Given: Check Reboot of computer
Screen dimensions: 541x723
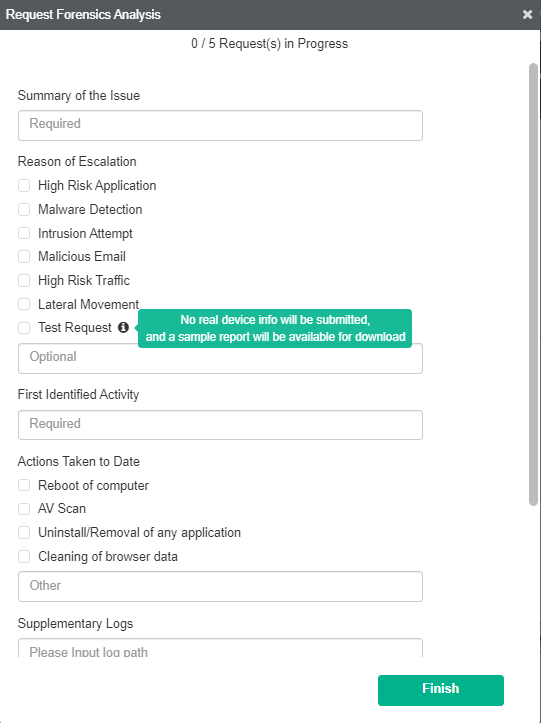Looking at the screenshot, I should [x=24, y=485].
